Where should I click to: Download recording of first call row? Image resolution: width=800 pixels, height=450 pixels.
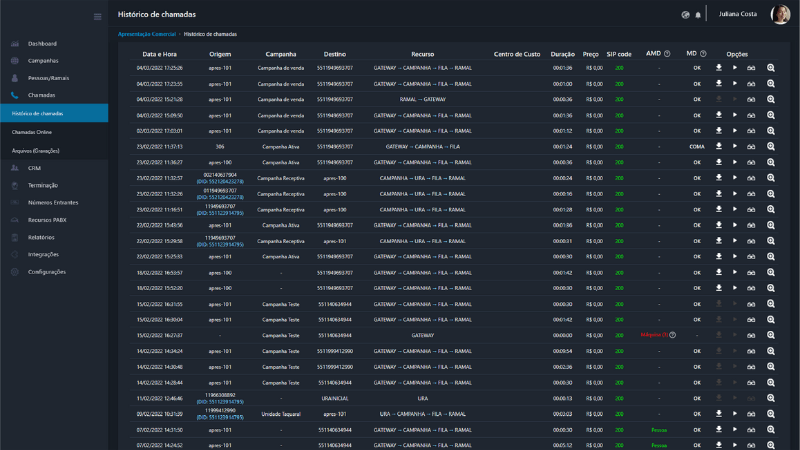[718, 68]
